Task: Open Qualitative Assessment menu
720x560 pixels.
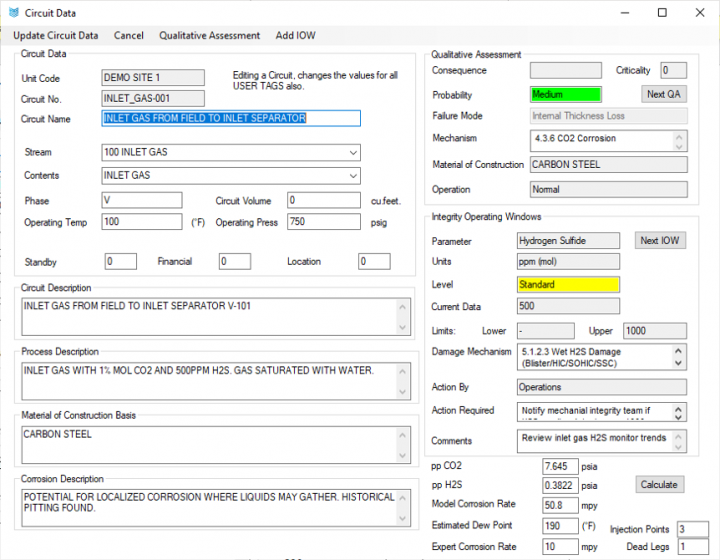Action: pos(209,35)
